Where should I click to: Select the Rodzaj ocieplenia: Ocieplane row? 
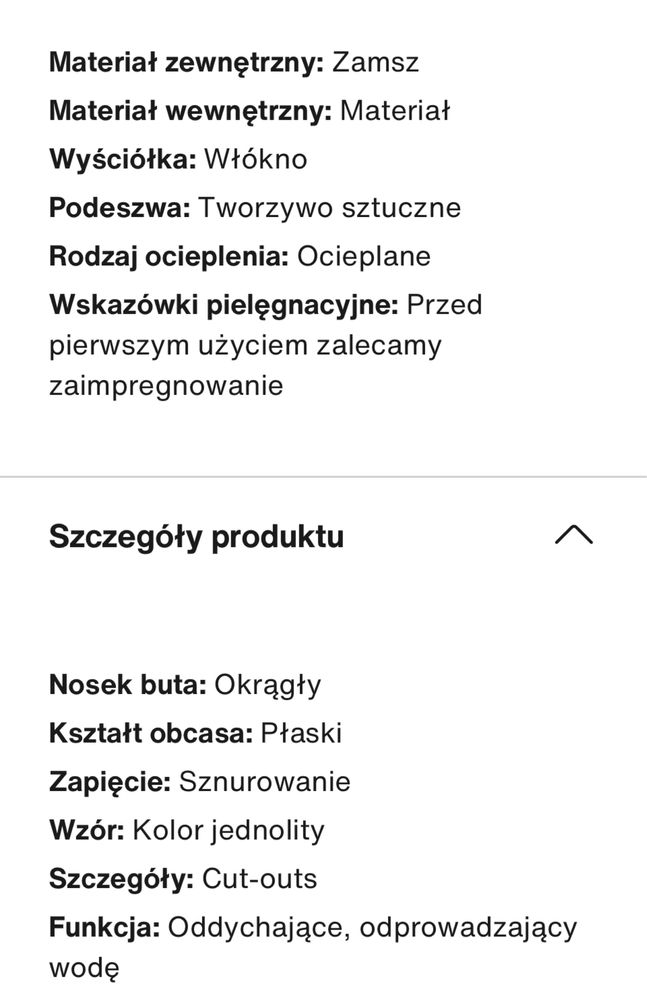point(240,257)
